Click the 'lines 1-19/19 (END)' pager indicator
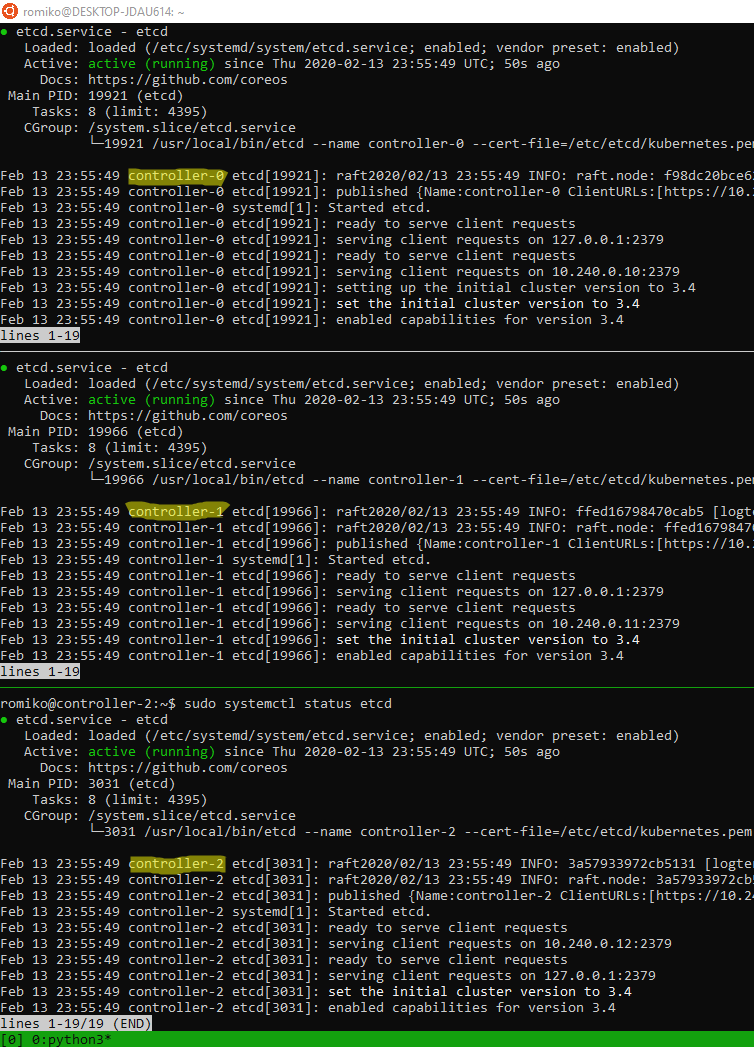 [76, 1023]
